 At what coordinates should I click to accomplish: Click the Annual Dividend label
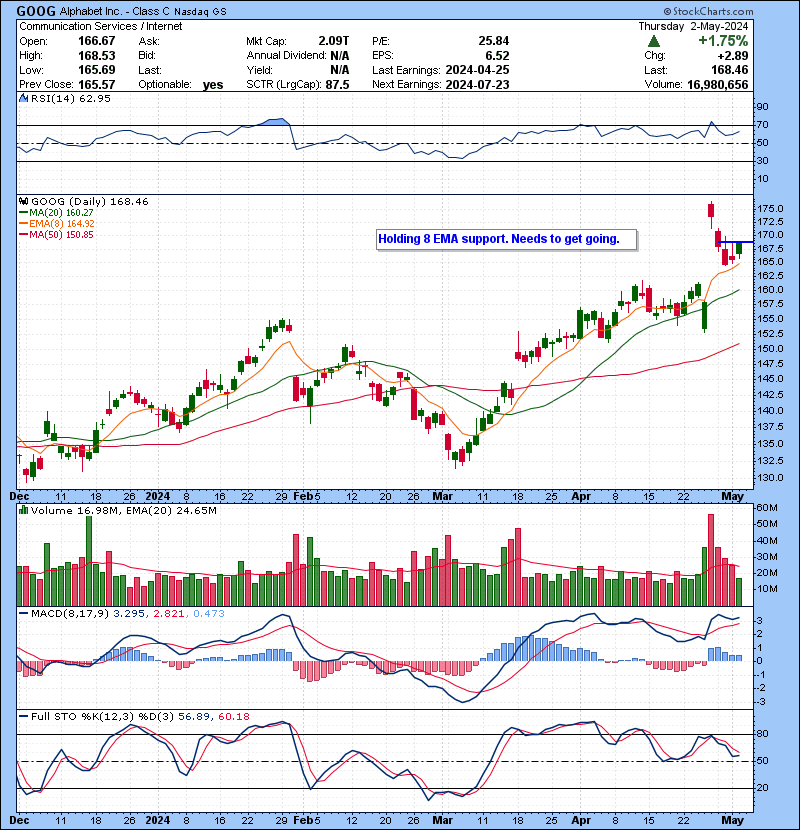[286, 56]
